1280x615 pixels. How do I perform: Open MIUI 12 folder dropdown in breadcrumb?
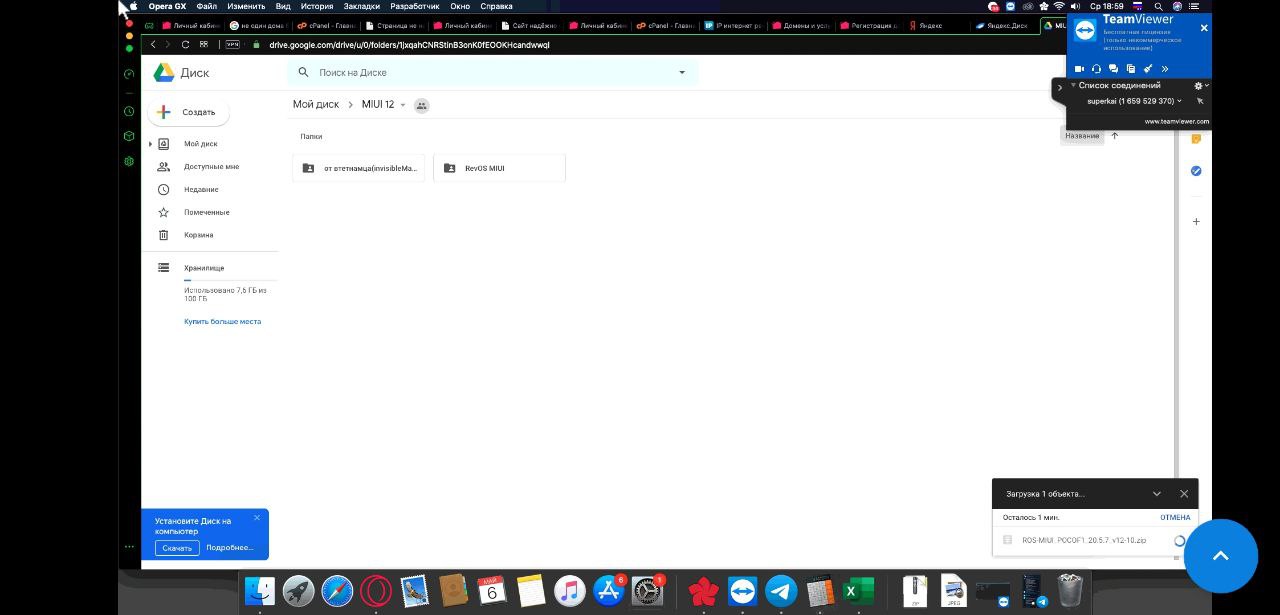pos(403,105)
